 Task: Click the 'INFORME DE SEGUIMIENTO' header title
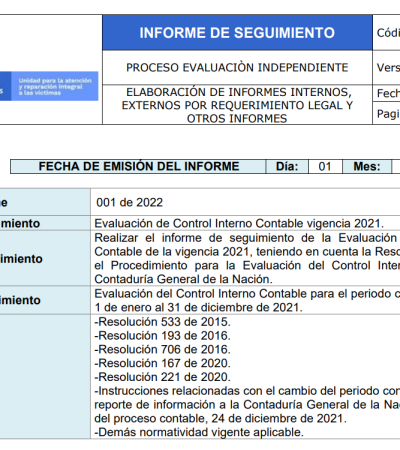pyautogui.click(x=237, y=33)
